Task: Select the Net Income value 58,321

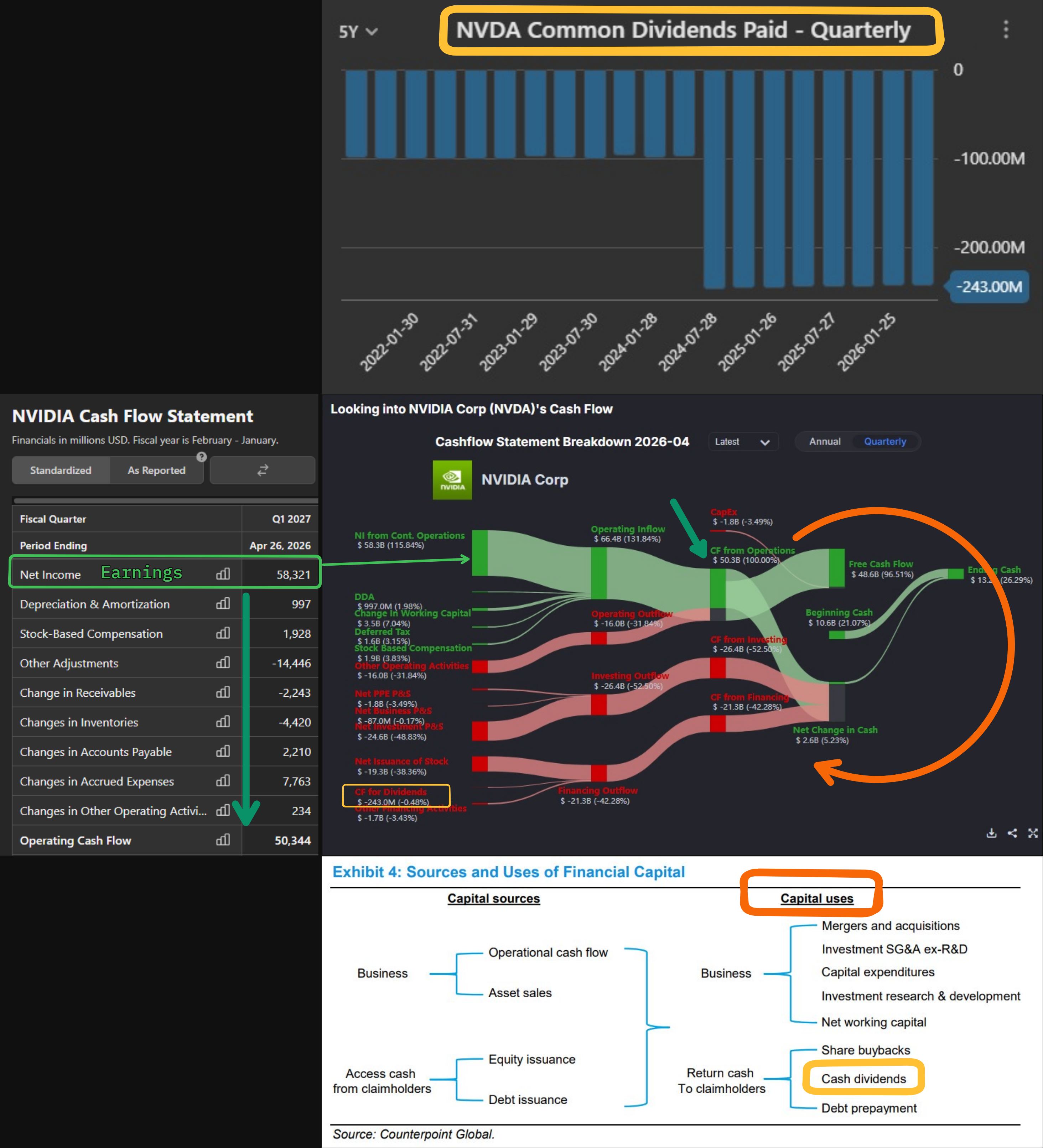Action: 294,575
